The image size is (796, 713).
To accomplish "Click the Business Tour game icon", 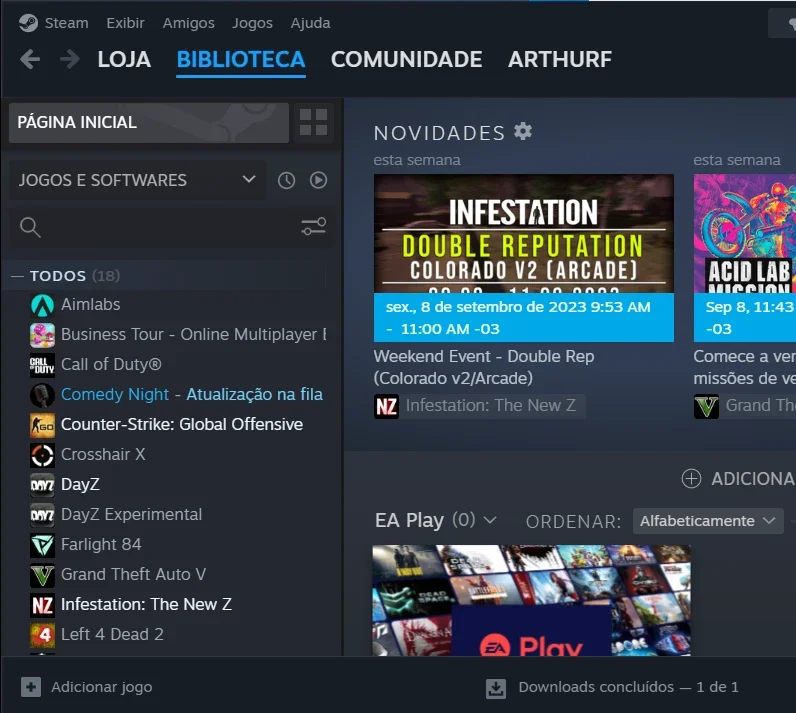I will pos(42,335).
